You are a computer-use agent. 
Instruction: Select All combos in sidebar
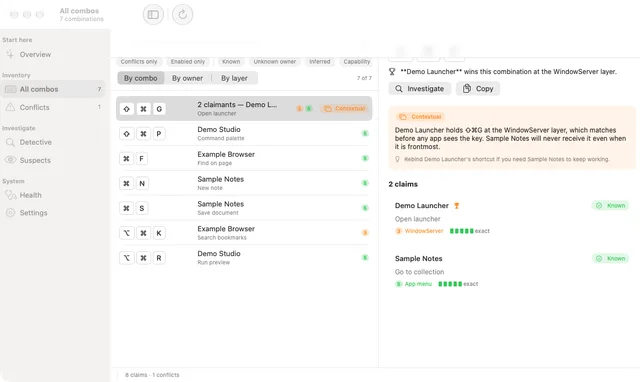(53, 89)
